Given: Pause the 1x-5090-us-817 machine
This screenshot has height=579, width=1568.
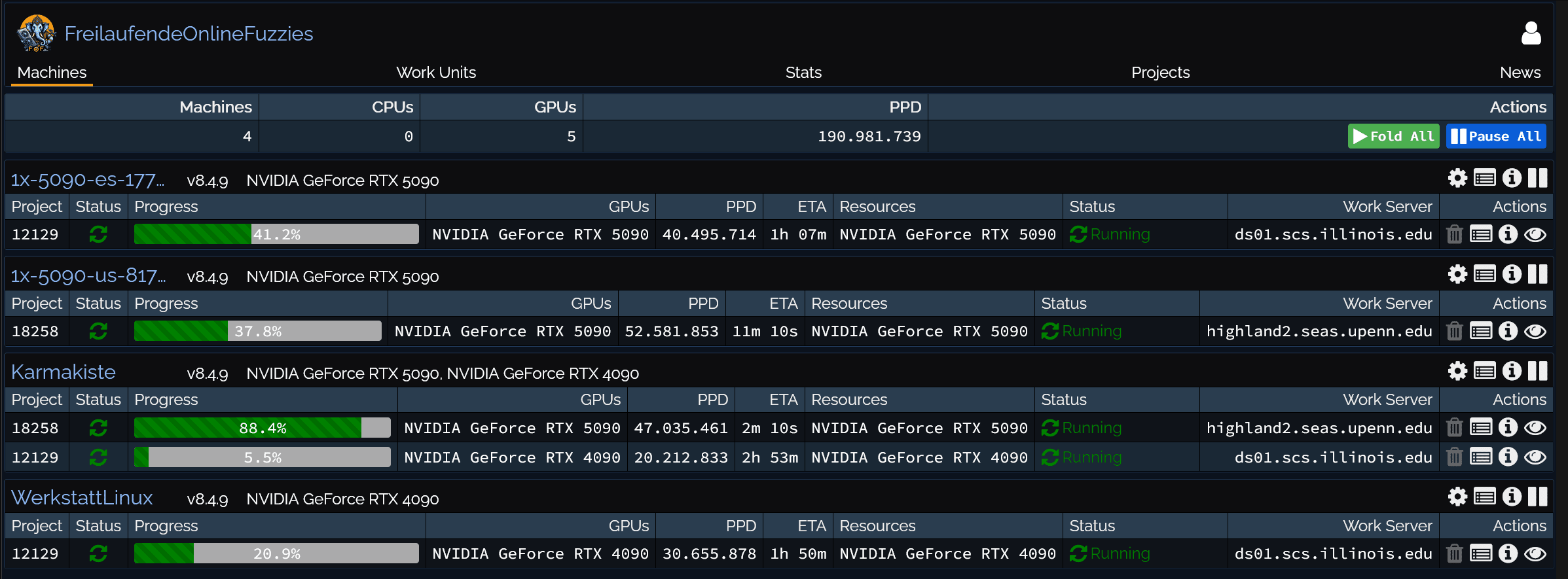Looking at the screenshot, I should tap(1537, 275).
